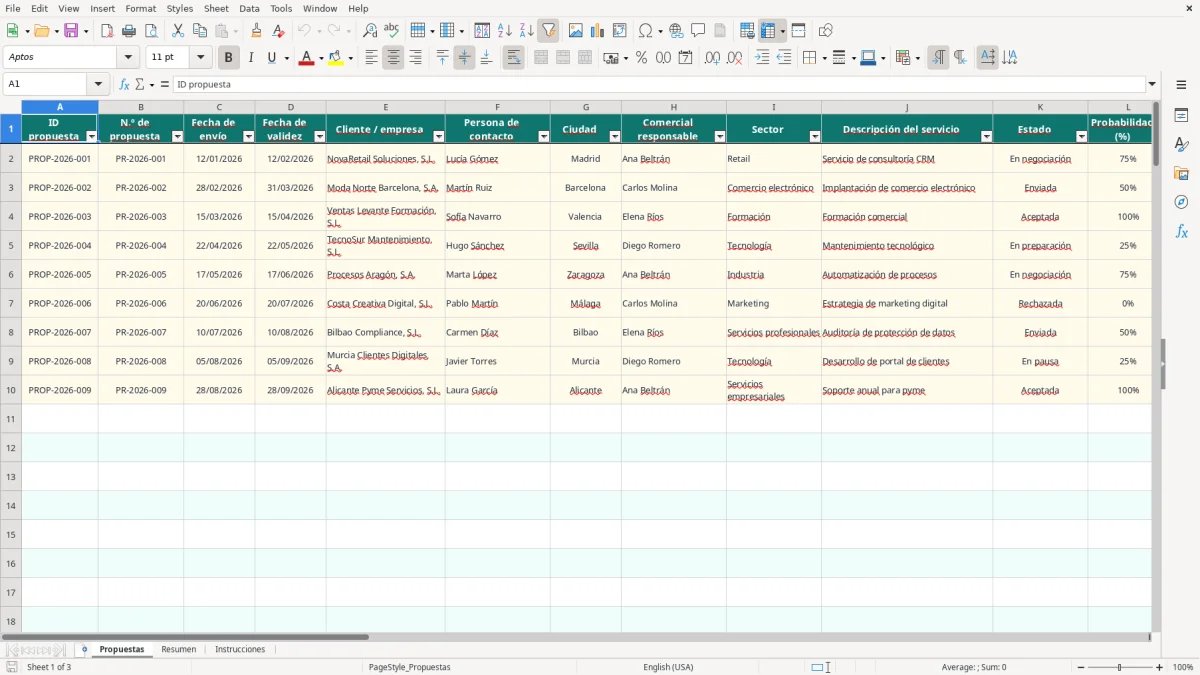Click the formula input line
This screenshot has height=675, width=1200.
point(659,85)
